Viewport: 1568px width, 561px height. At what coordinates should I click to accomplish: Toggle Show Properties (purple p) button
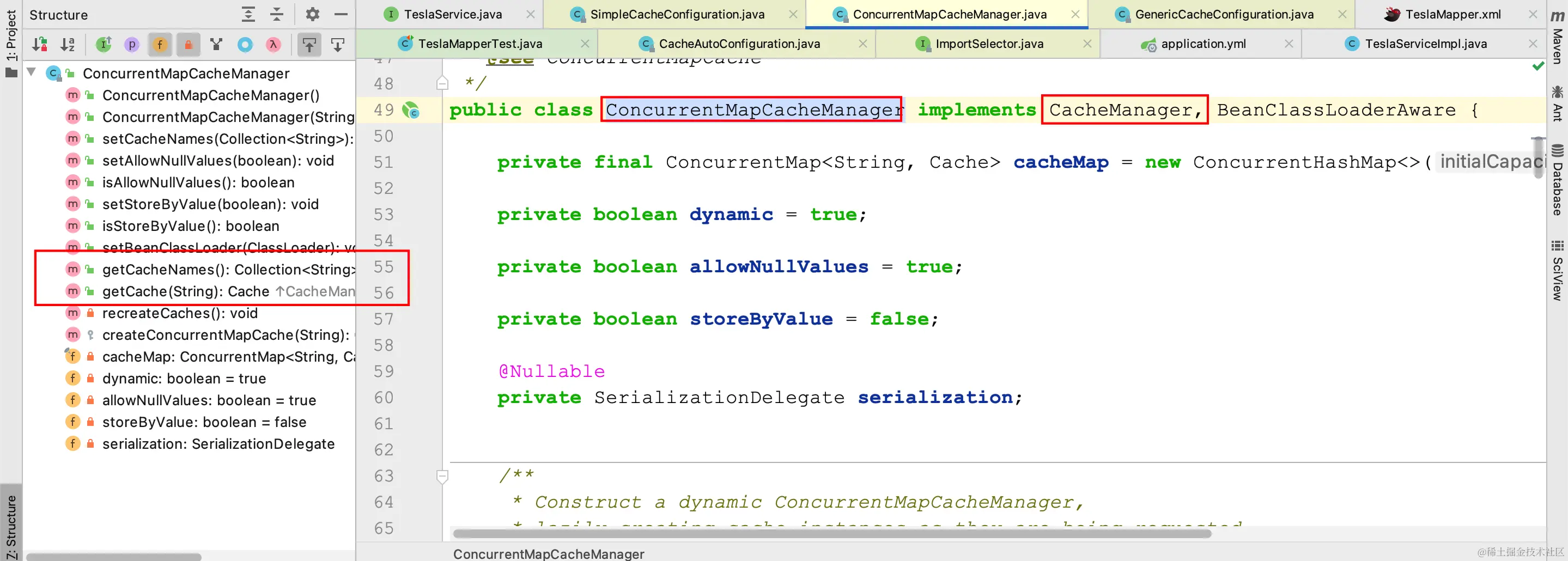131,45
